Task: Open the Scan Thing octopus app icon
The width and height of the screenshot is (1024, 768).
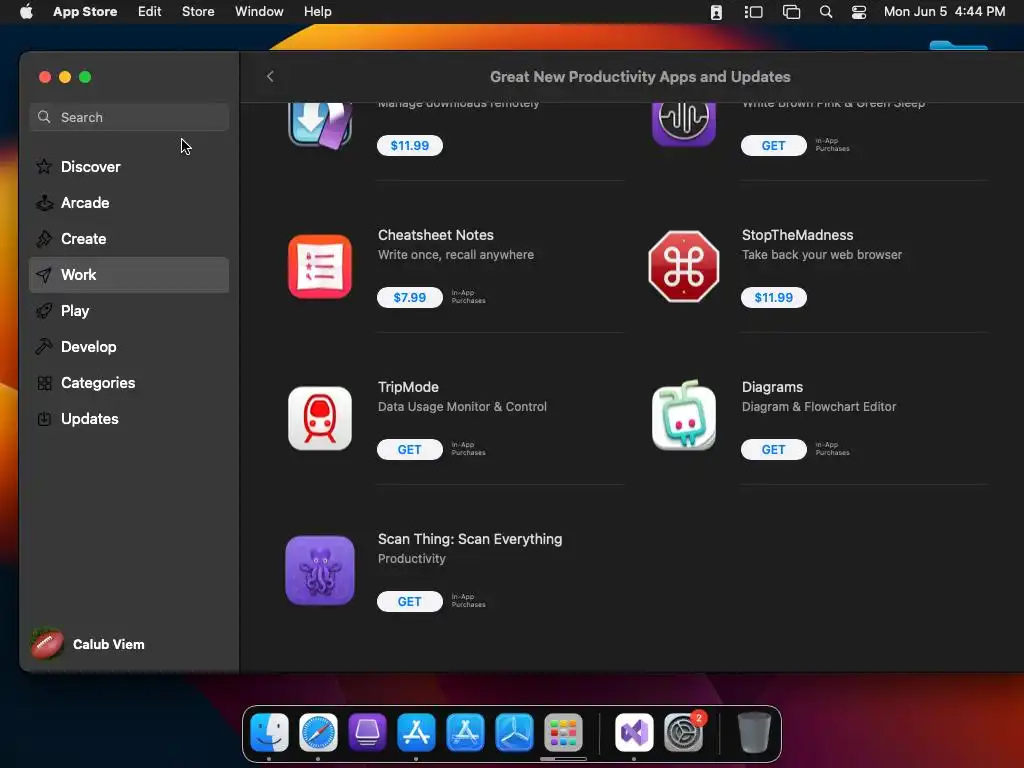Action: click(320, 571)
